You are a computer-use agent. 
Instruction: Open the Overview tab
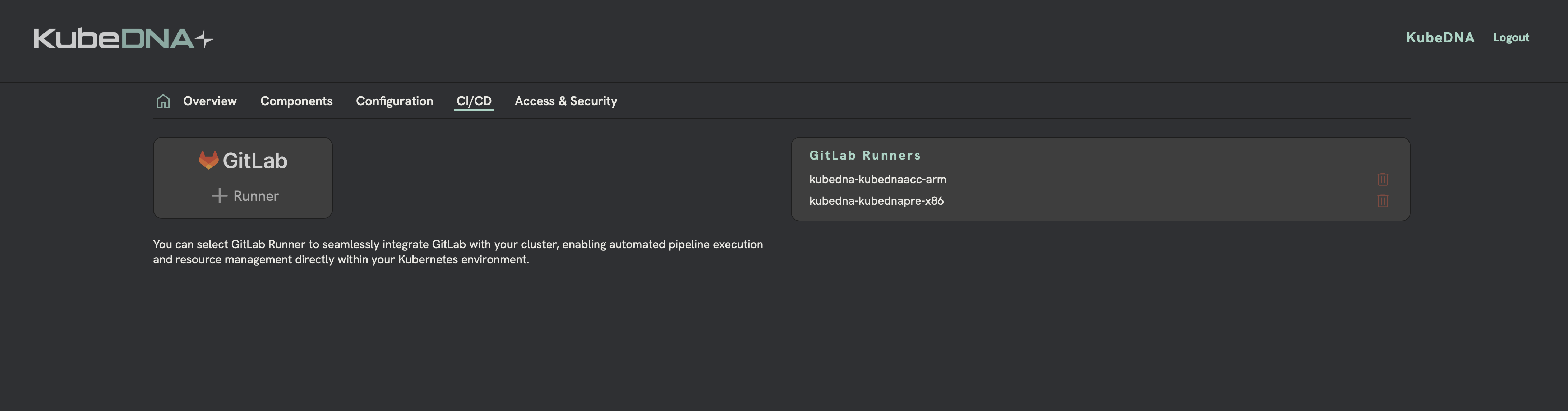(x=209, y=101)
